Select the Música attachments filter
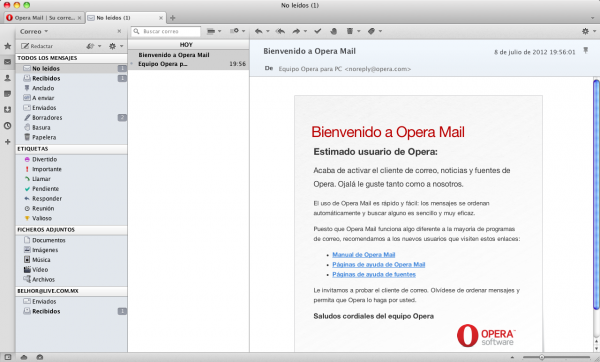 [71, 260]
